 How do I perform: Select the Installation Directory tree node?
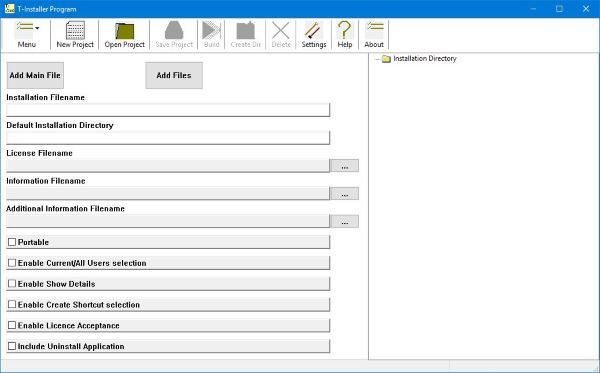tap(425, 59)
